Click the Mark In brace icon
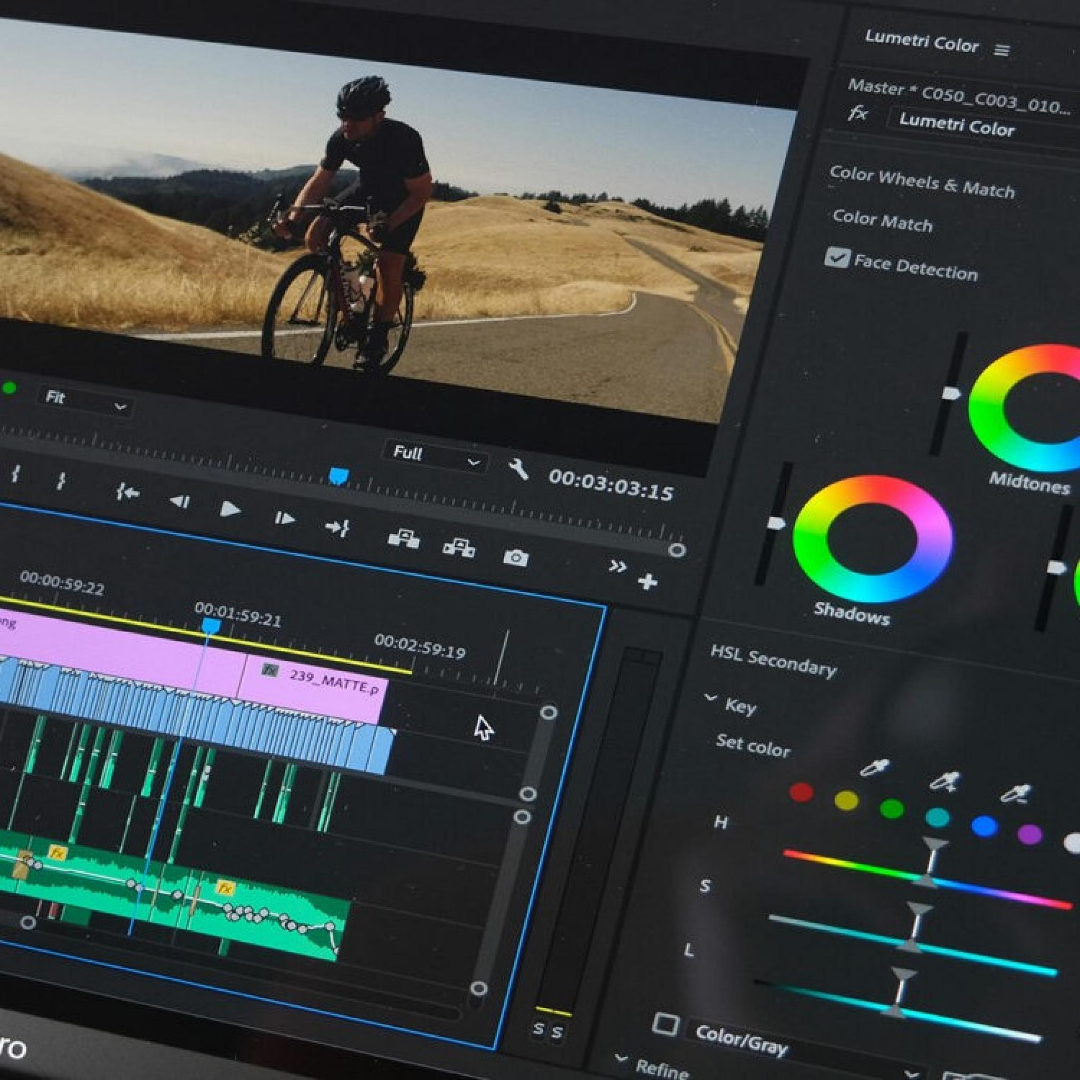Viewport: 1080px width, 1080px height. pyautogui.click(x=16, y=474)
